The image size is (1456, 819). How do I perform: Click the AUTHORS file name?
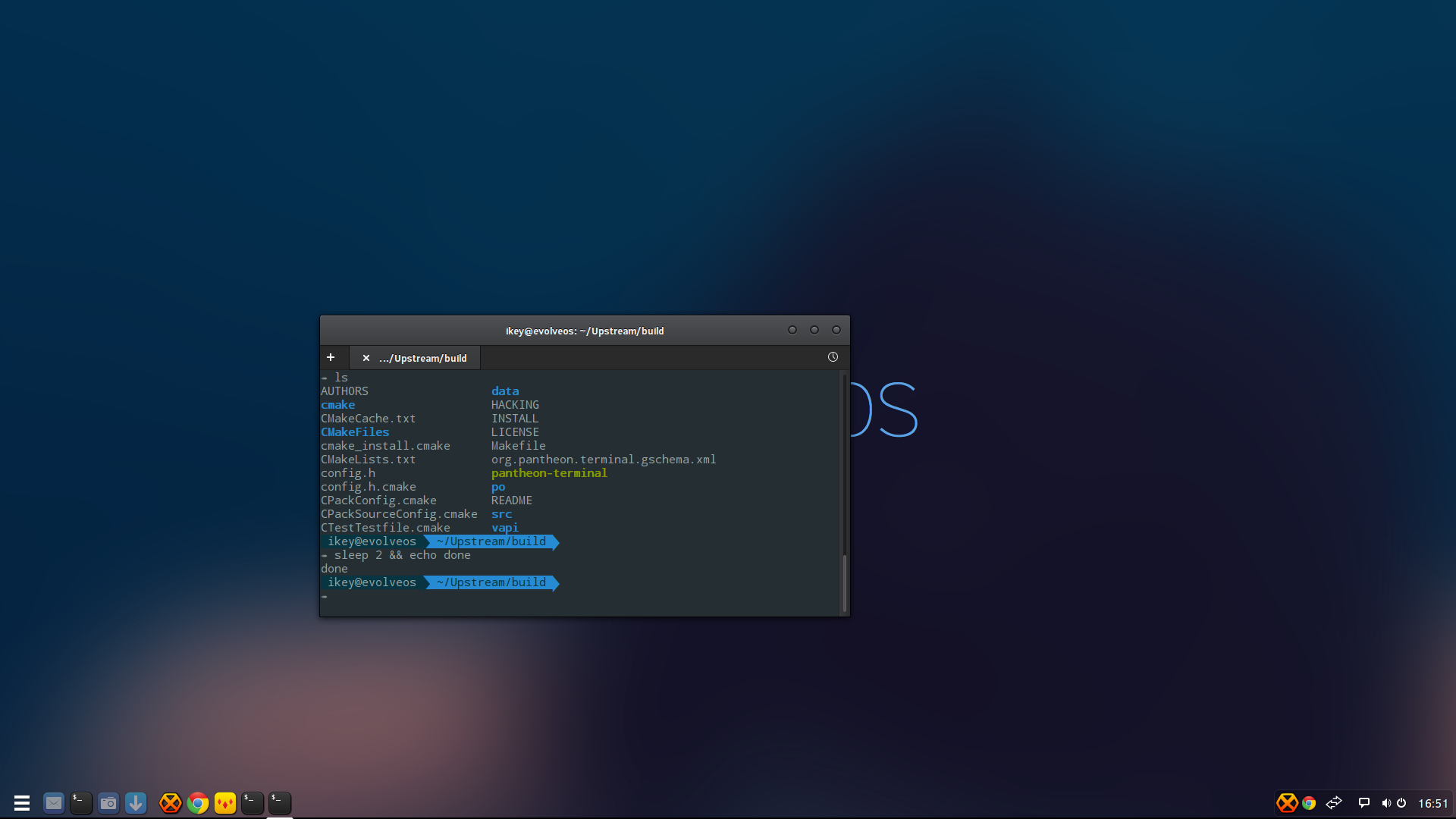coord(344,391)
